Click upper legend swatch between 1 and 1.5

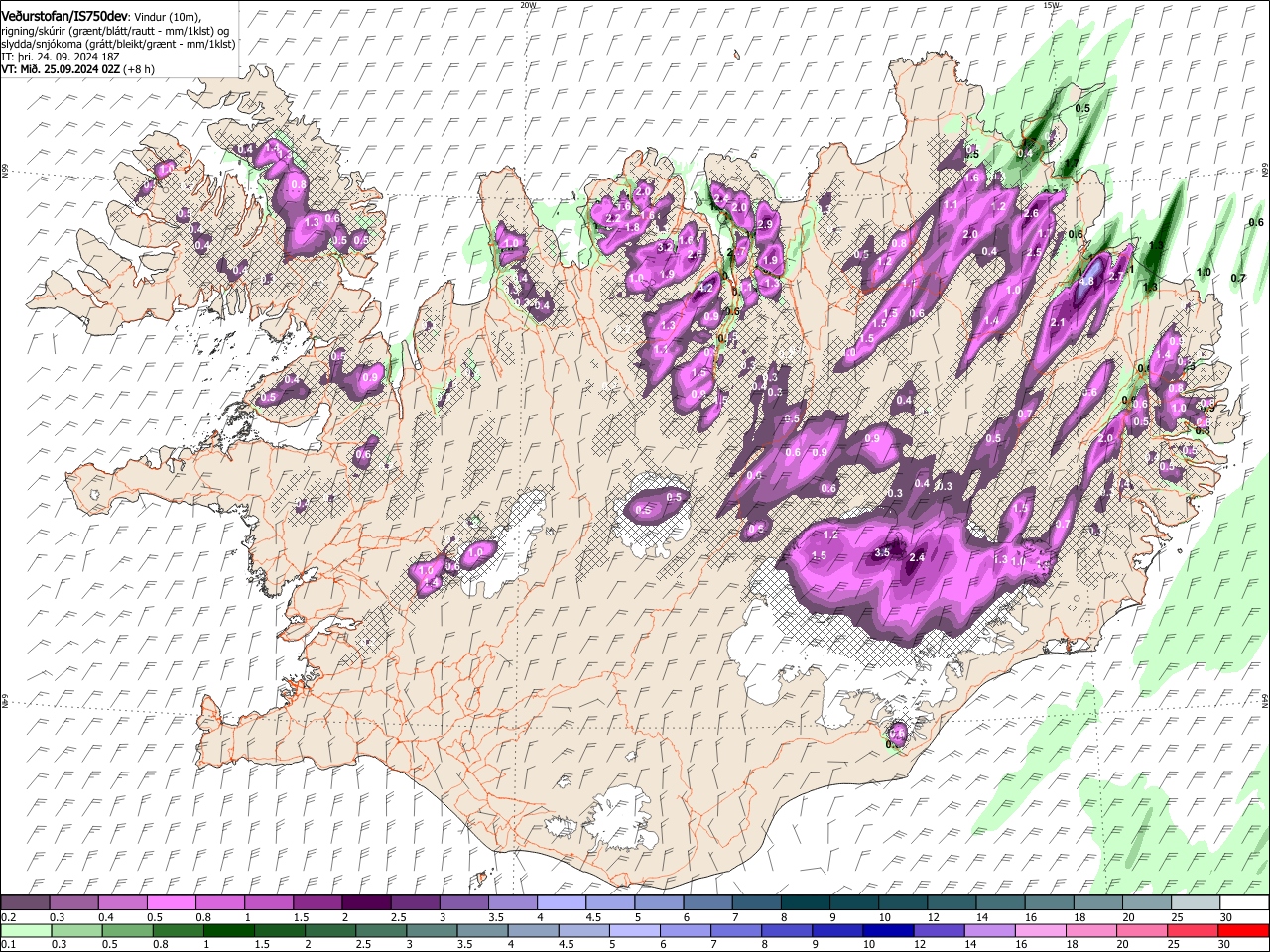pos(268,902)
